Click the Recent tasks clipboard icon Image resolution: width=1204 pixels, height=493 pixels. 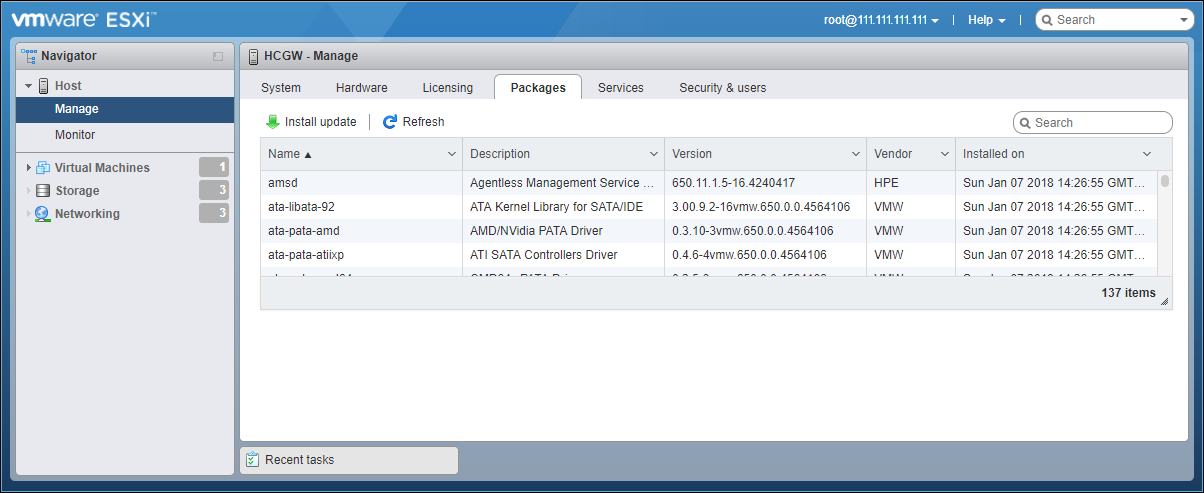(253, 460)
